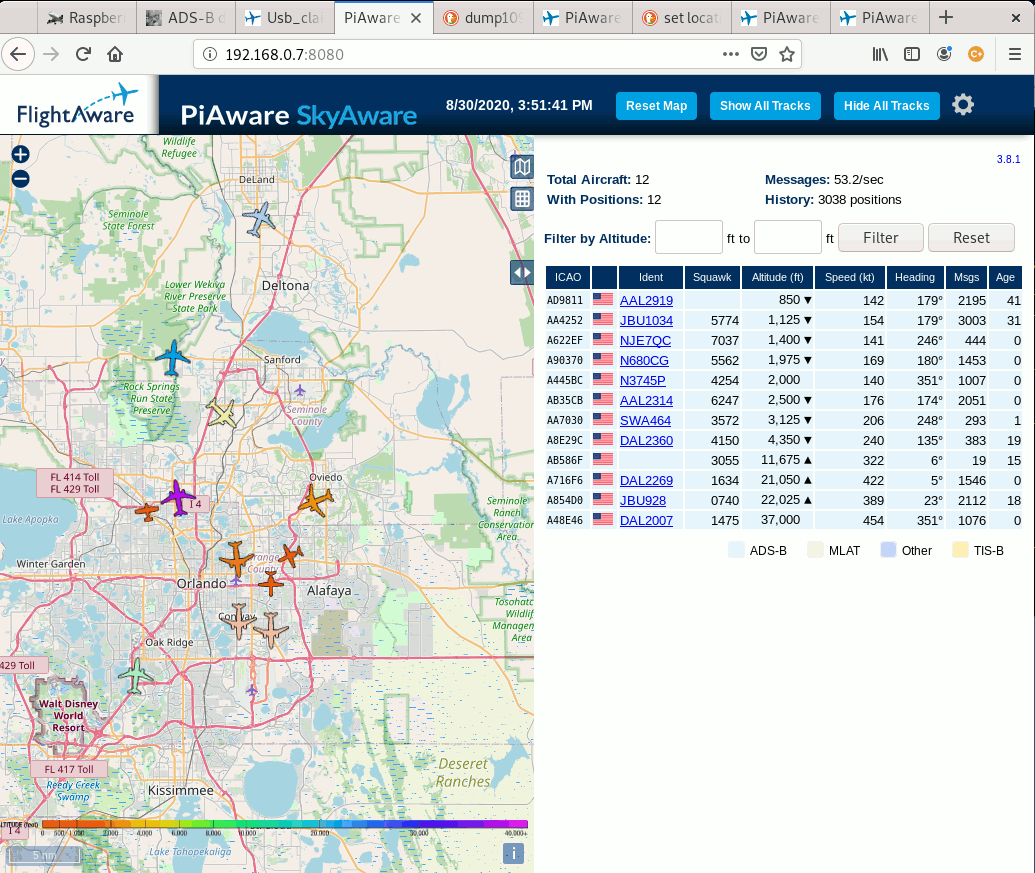The image size is (1035, 873).
Task: Click the ADS-B legend color swatch
Action: click(736, 550)
